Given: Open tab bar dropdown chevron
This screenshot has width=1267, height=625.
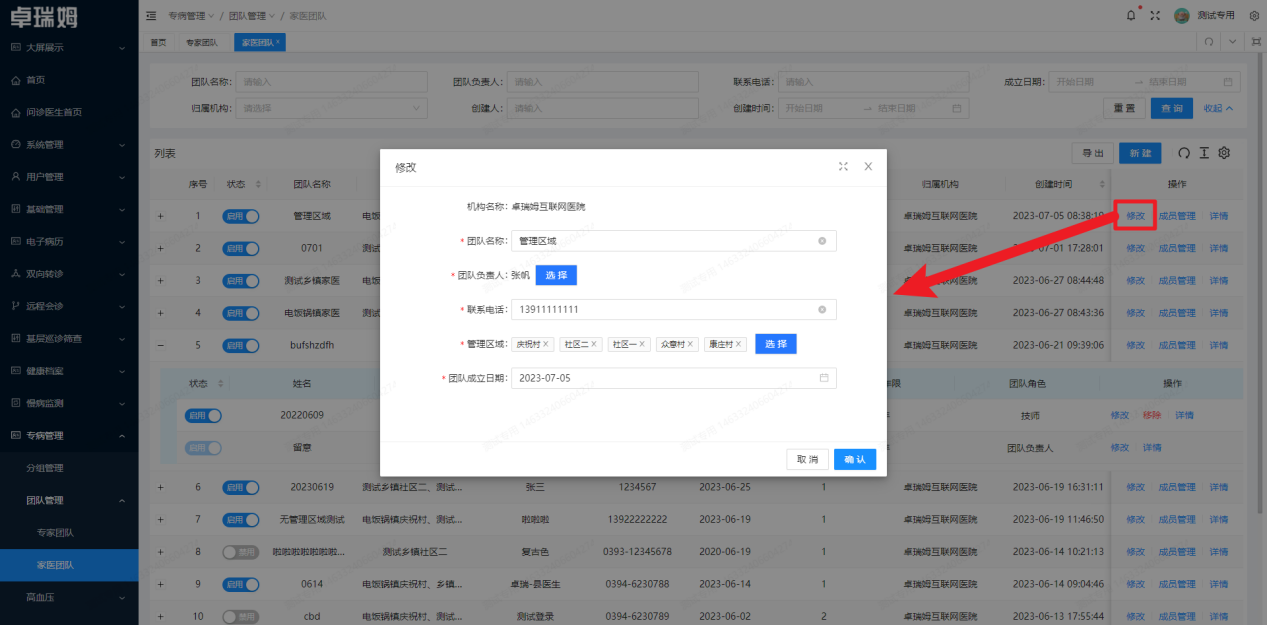Looking at the screenshot, I should tap(1233, 42).
